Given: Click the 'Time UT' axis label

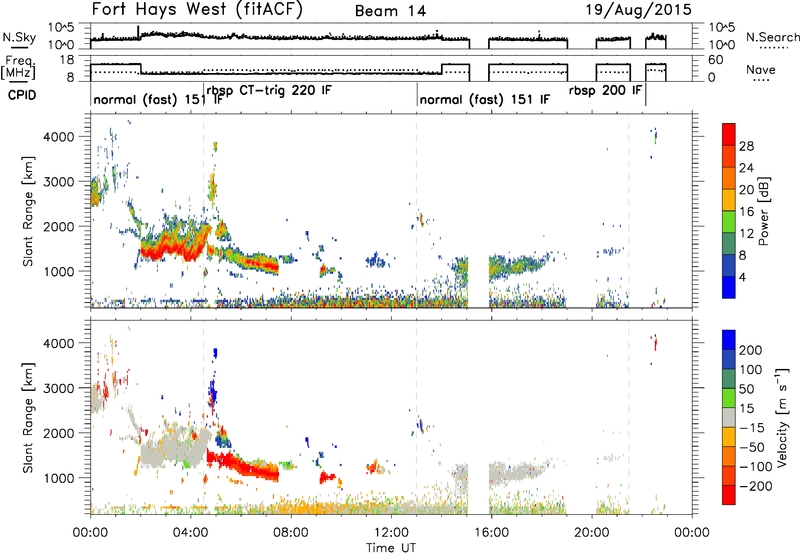Looking at the screenshot, I should pyautogui.click(x=391, y=548).
